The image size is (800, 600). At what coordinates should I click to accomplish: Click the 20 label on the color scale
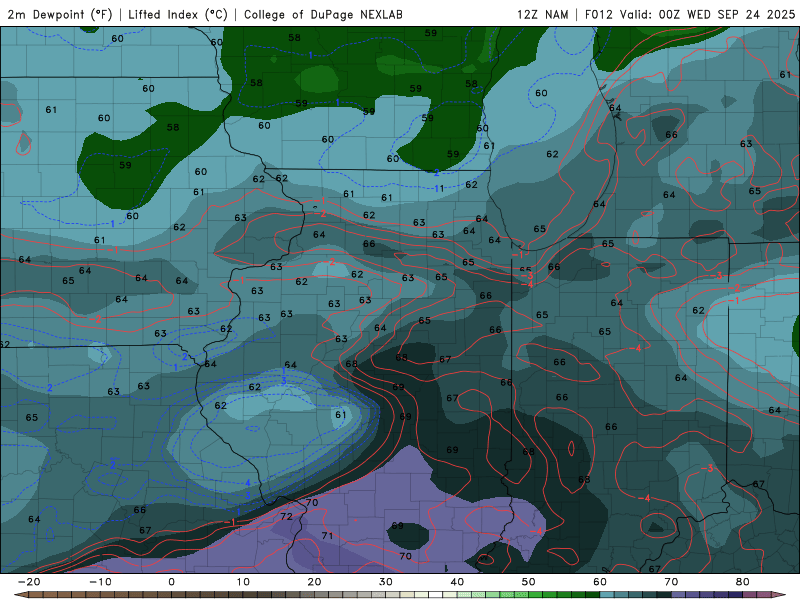pos(314,582)
